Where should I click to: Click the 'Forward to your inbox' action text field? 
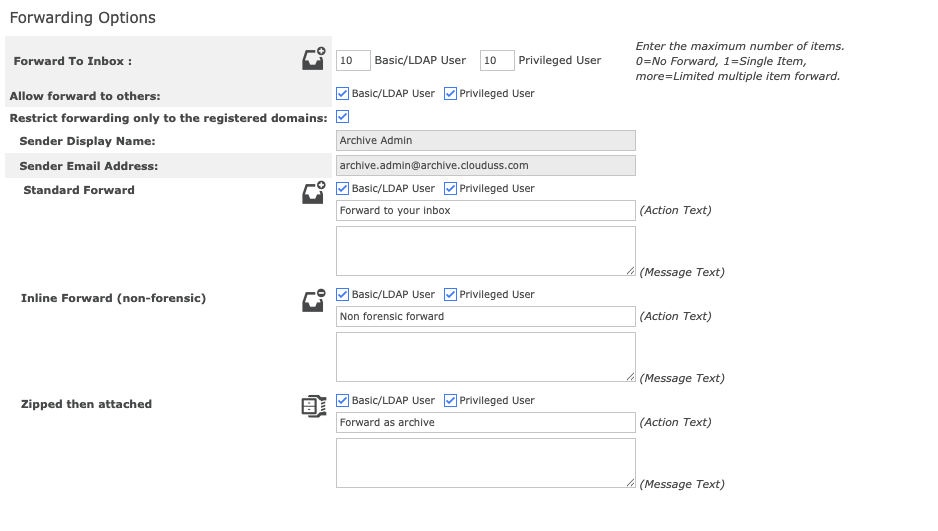coord(485,211)
